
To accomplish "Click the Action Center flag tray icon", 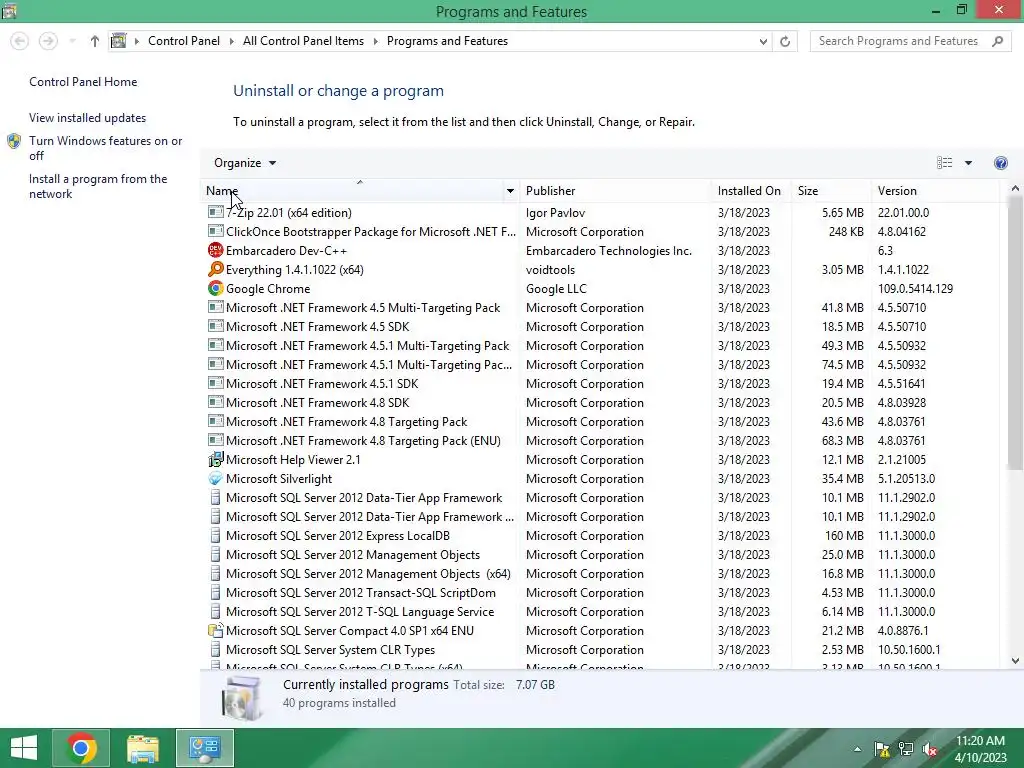I will [882, 749].
